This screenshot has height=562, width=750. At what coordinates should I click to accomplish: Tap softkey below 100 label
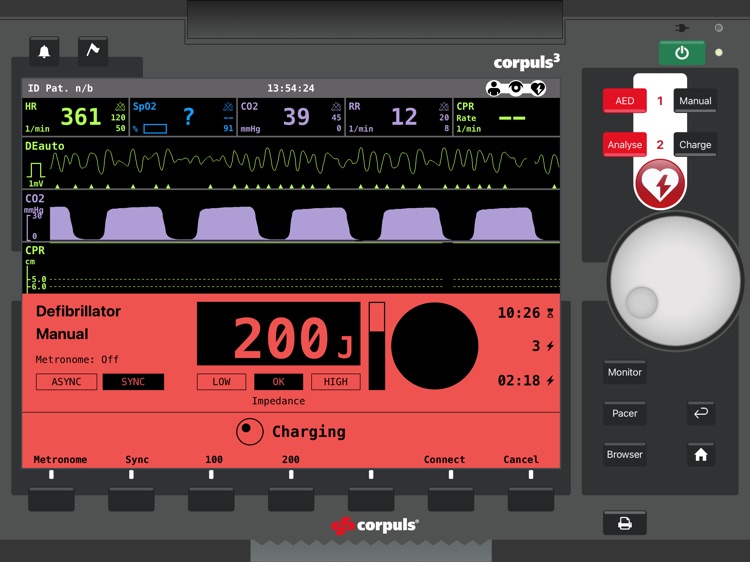[211, 500]
